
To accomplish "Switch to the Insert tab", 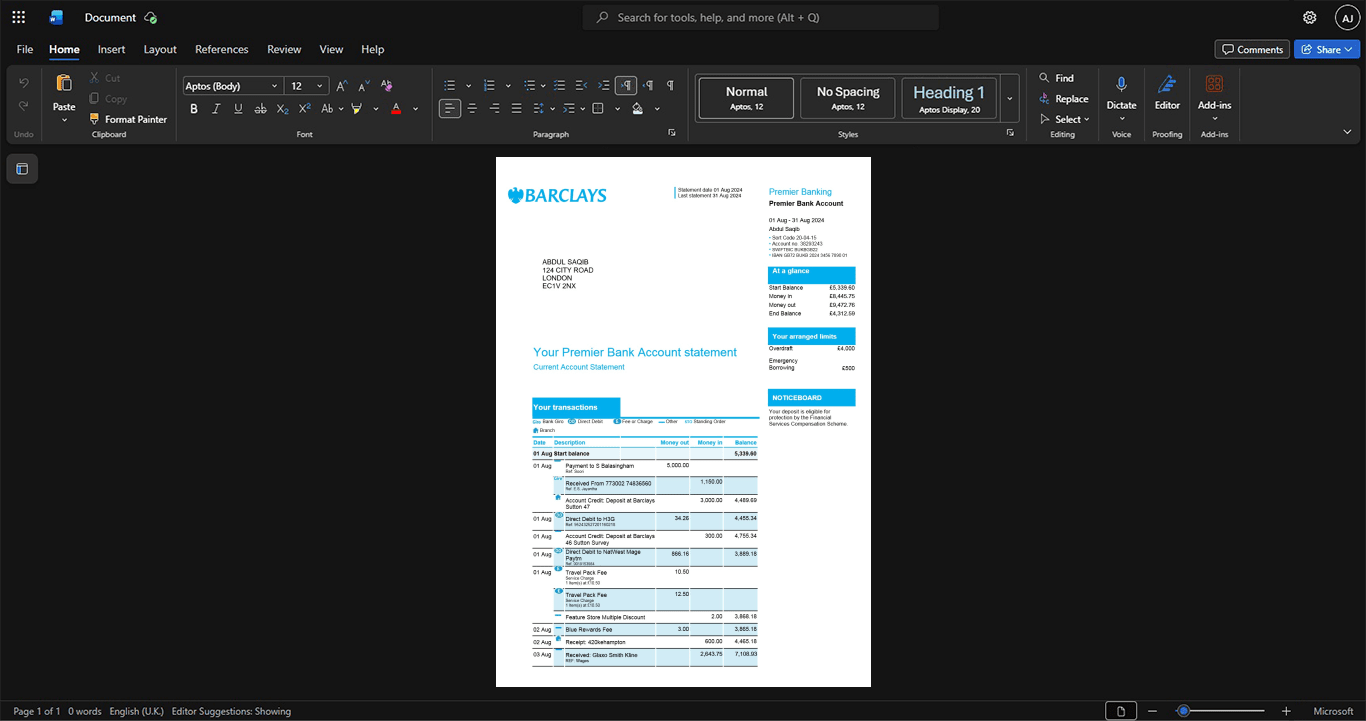I will (x=111, y=49).
